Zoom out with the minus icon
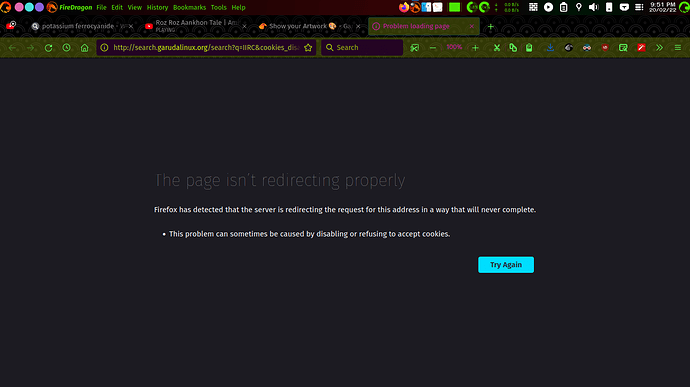 [x=433, y=48]
